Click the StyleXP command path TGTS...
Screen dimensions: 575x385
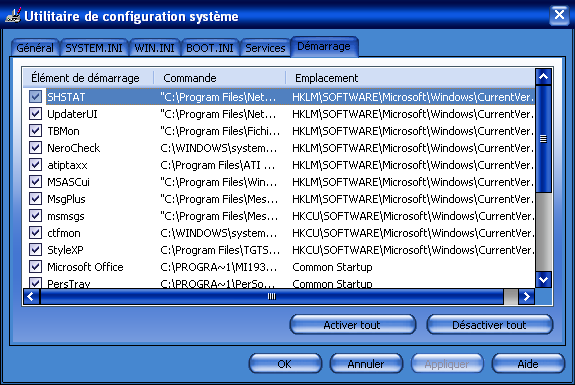pyautogui.click(x=220, y=250)
